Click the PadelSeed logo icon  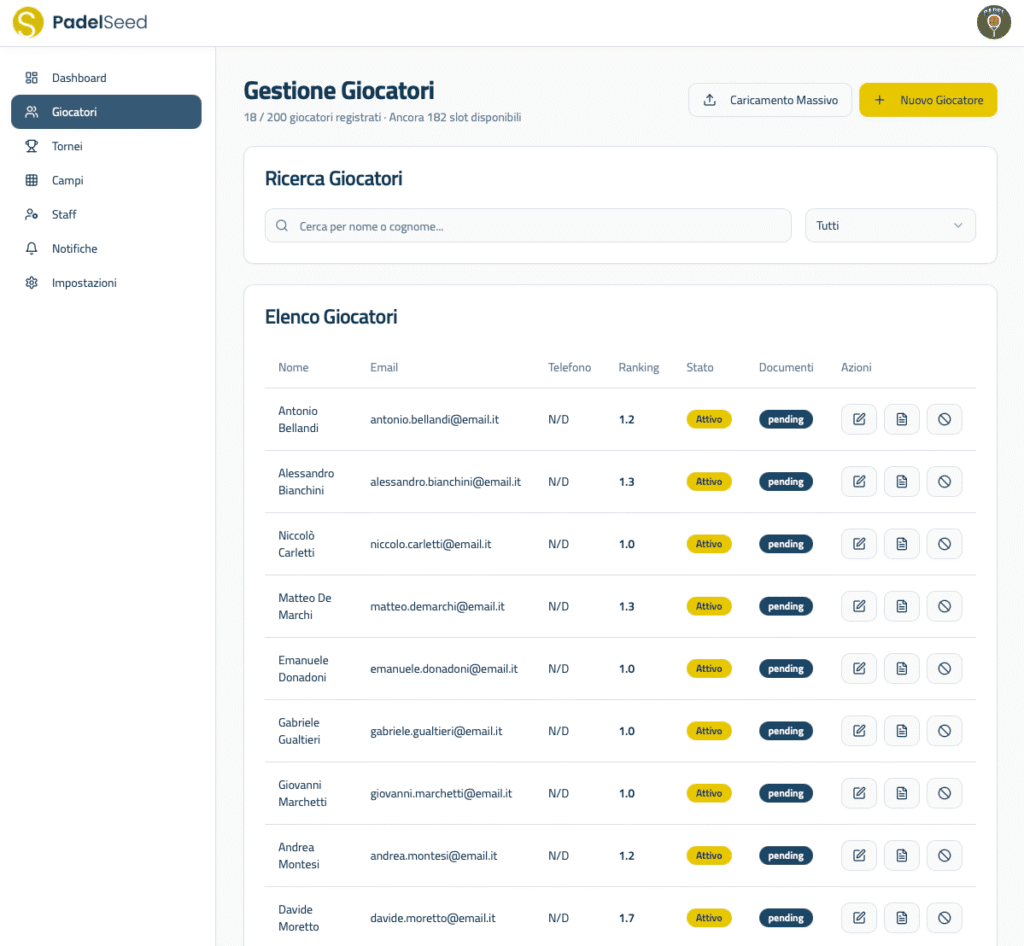tap(28, 22)
